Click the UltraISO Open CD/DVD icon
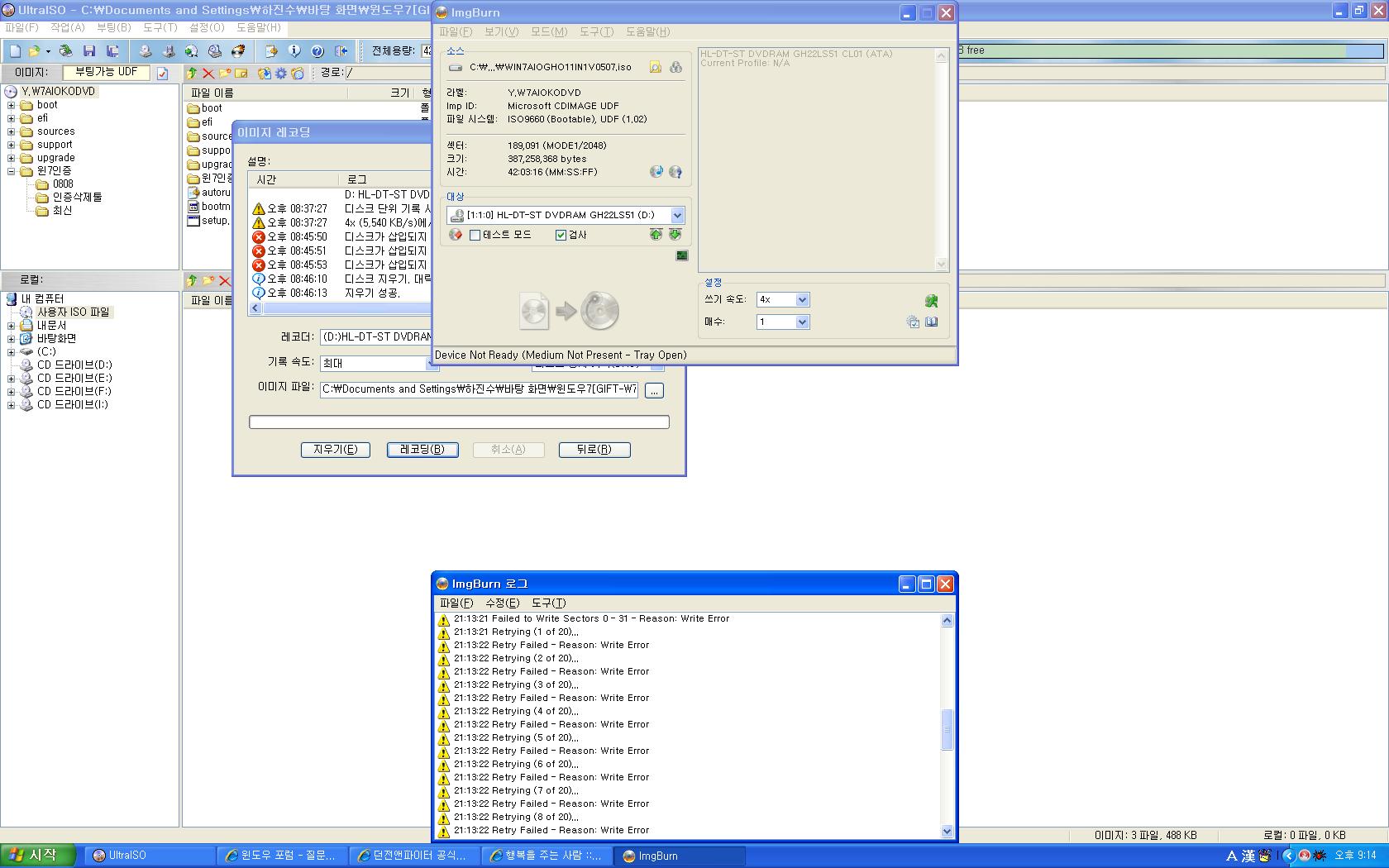This screenshot has height=868, width=1389. [x=65, y=51]
